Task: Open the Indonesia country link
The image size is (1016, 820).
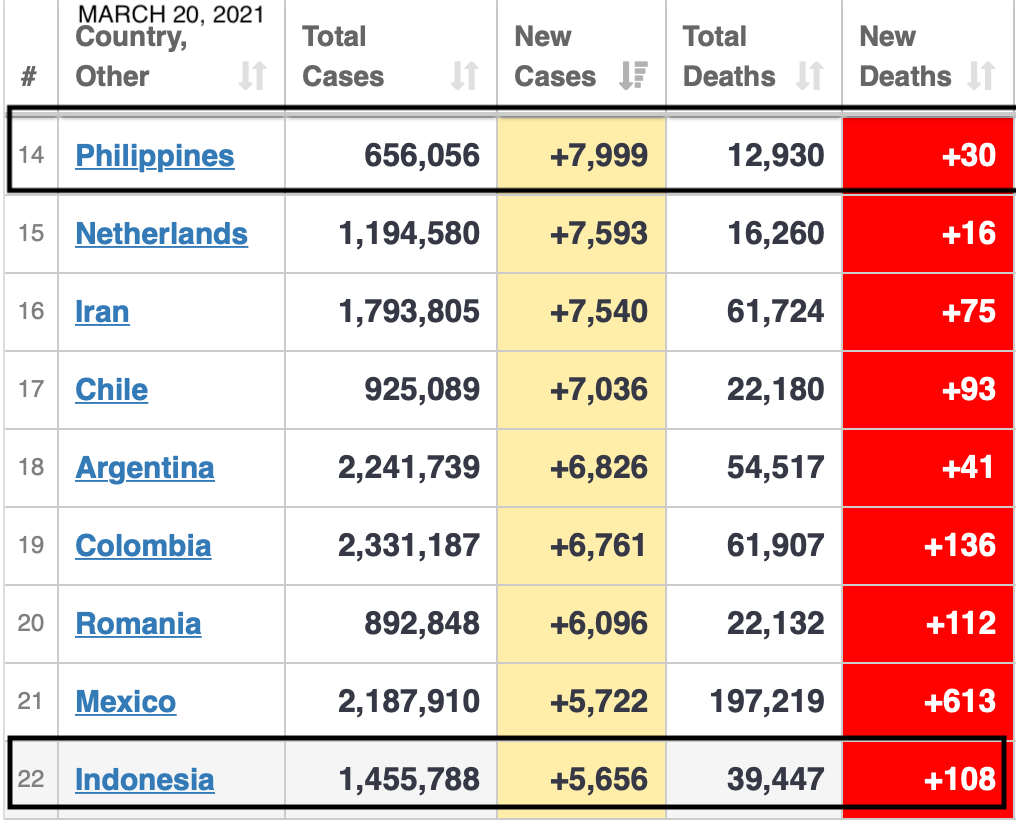Action: (x=144, y=780)
